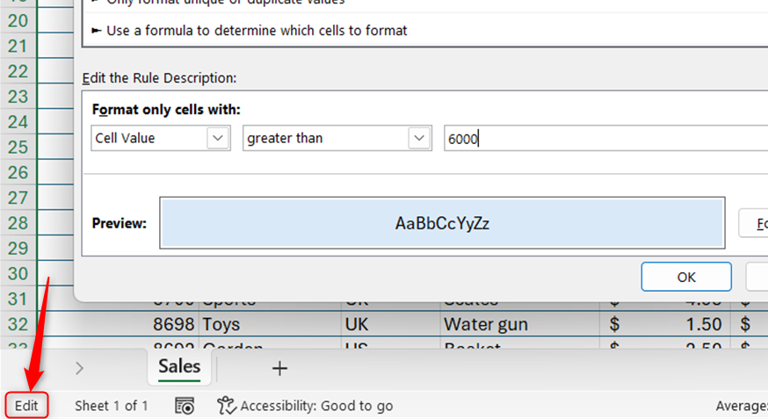Click the Edit mode status indicator
The width and height of the screenshot is (768, 419).
click(x=26, y=406)
